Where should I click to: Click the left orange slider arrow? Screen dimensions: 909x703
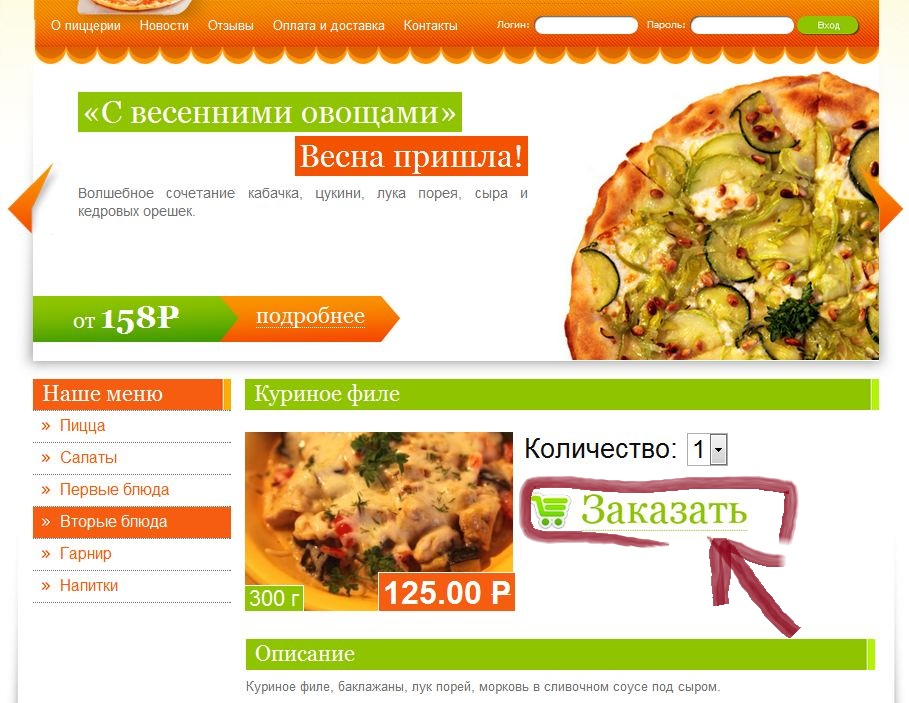(30, 199)
